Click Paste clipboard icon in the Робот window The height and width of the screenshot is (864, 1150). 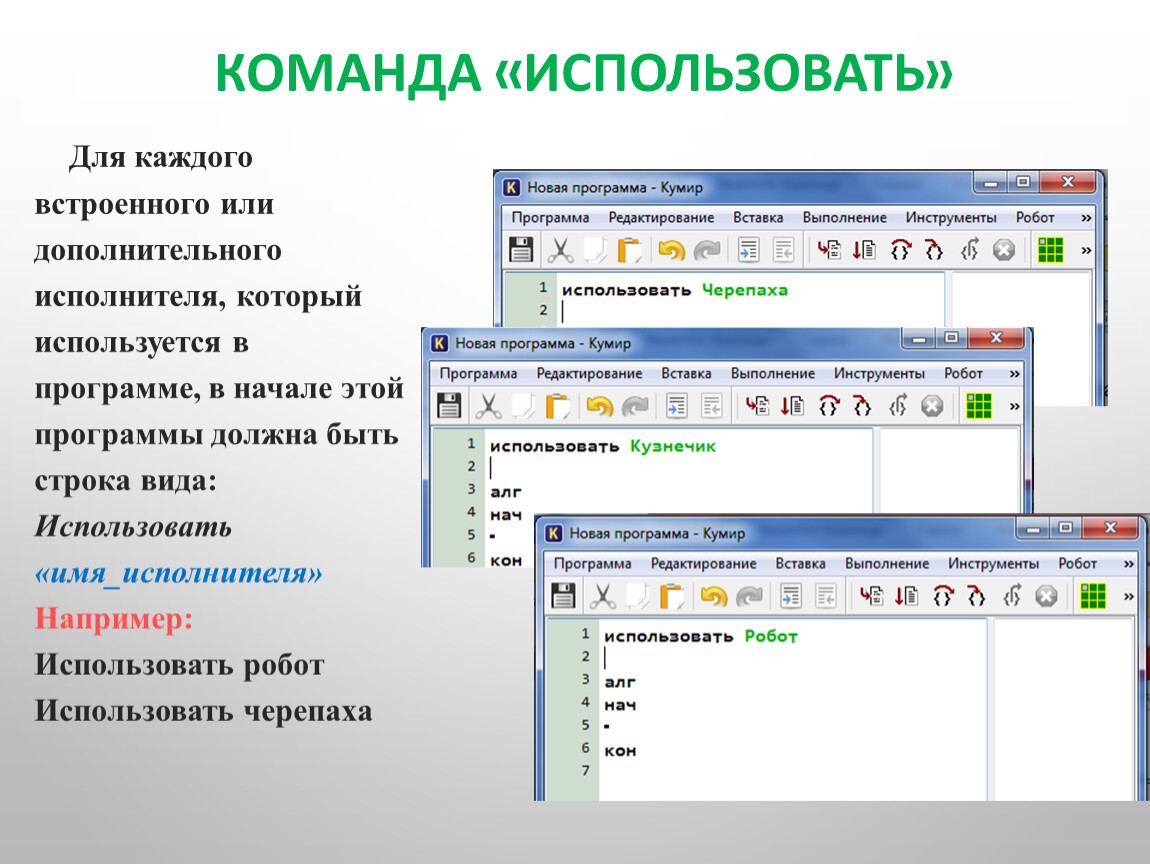673,597
